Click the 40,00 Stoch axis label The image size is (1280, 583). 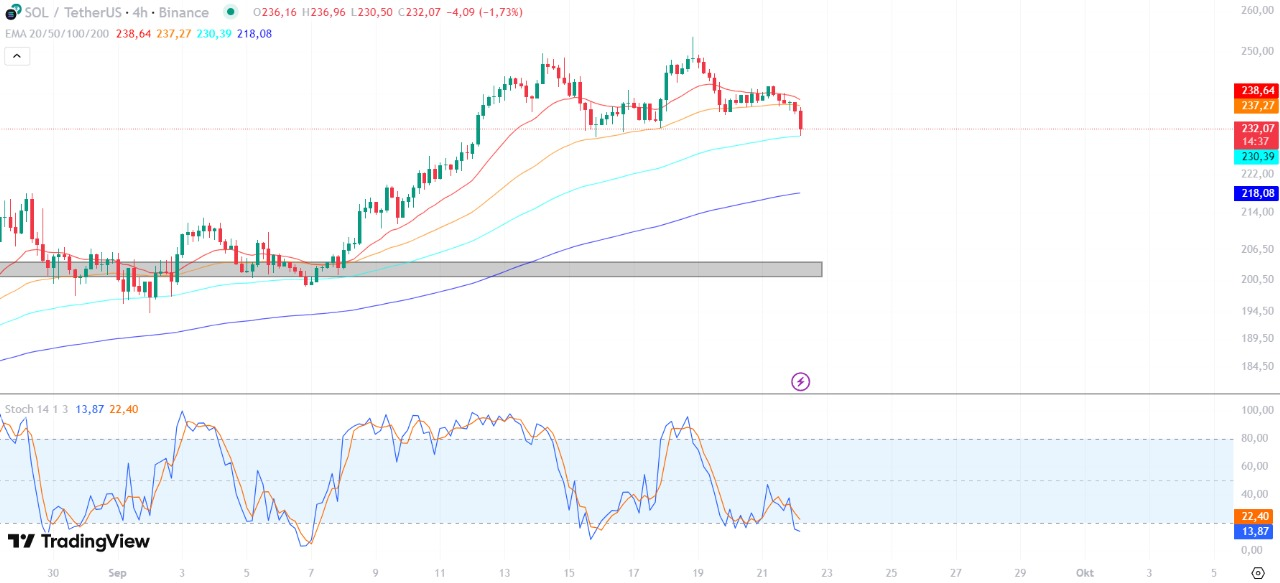pyautogui.click(x=1256, y=494)
